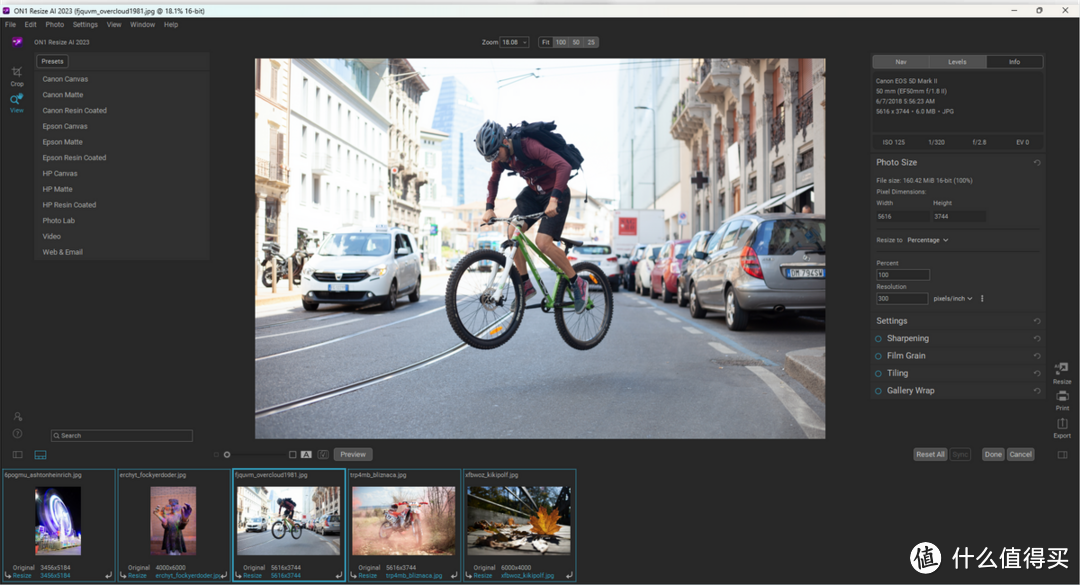Reset the Gallery Wrap settings
The width and height of the screenshot is (1080, 585).
pyautogui.click(x=1037, y=391)
